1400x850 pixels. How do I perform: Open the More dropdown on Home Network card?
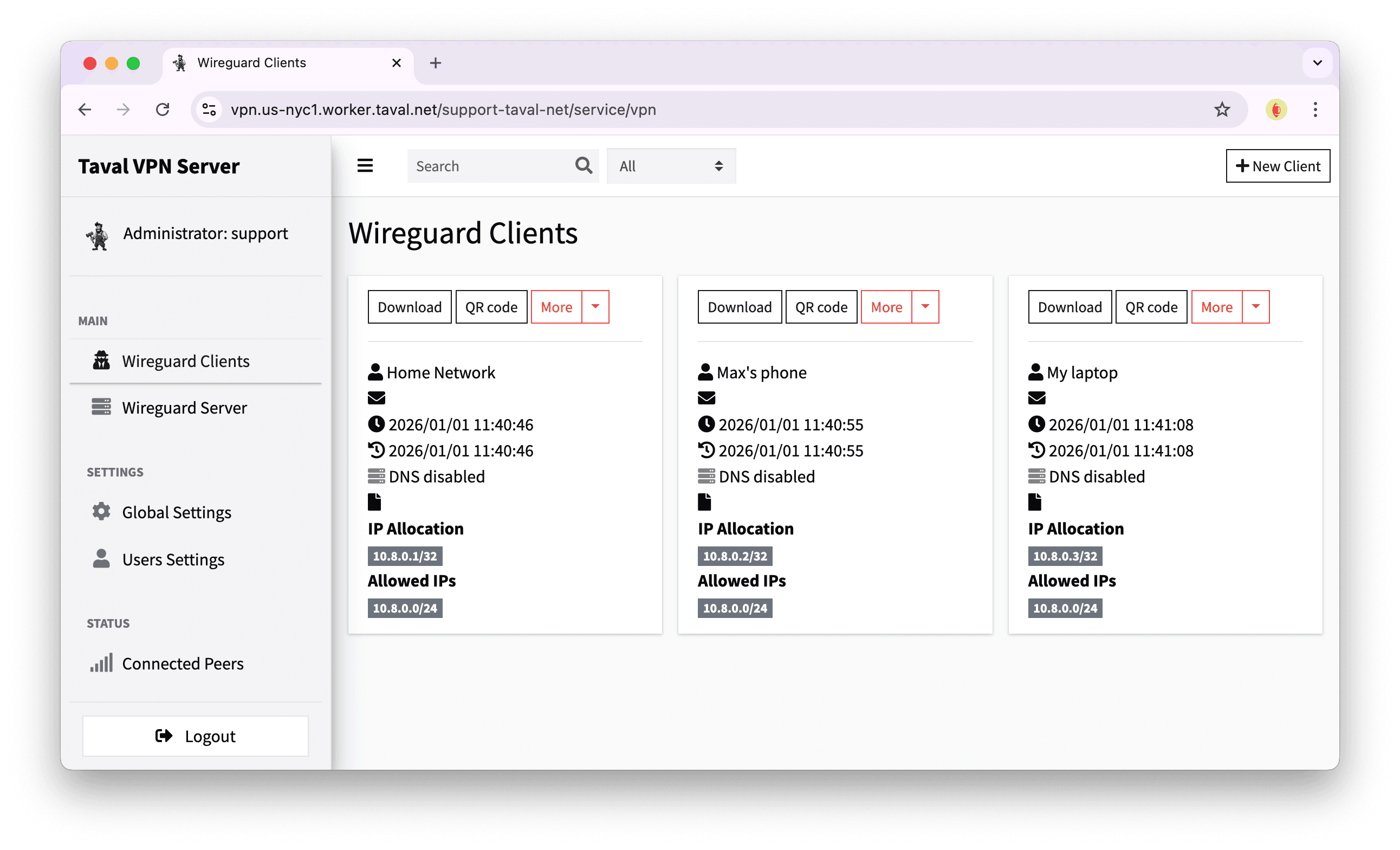[595, 306]
